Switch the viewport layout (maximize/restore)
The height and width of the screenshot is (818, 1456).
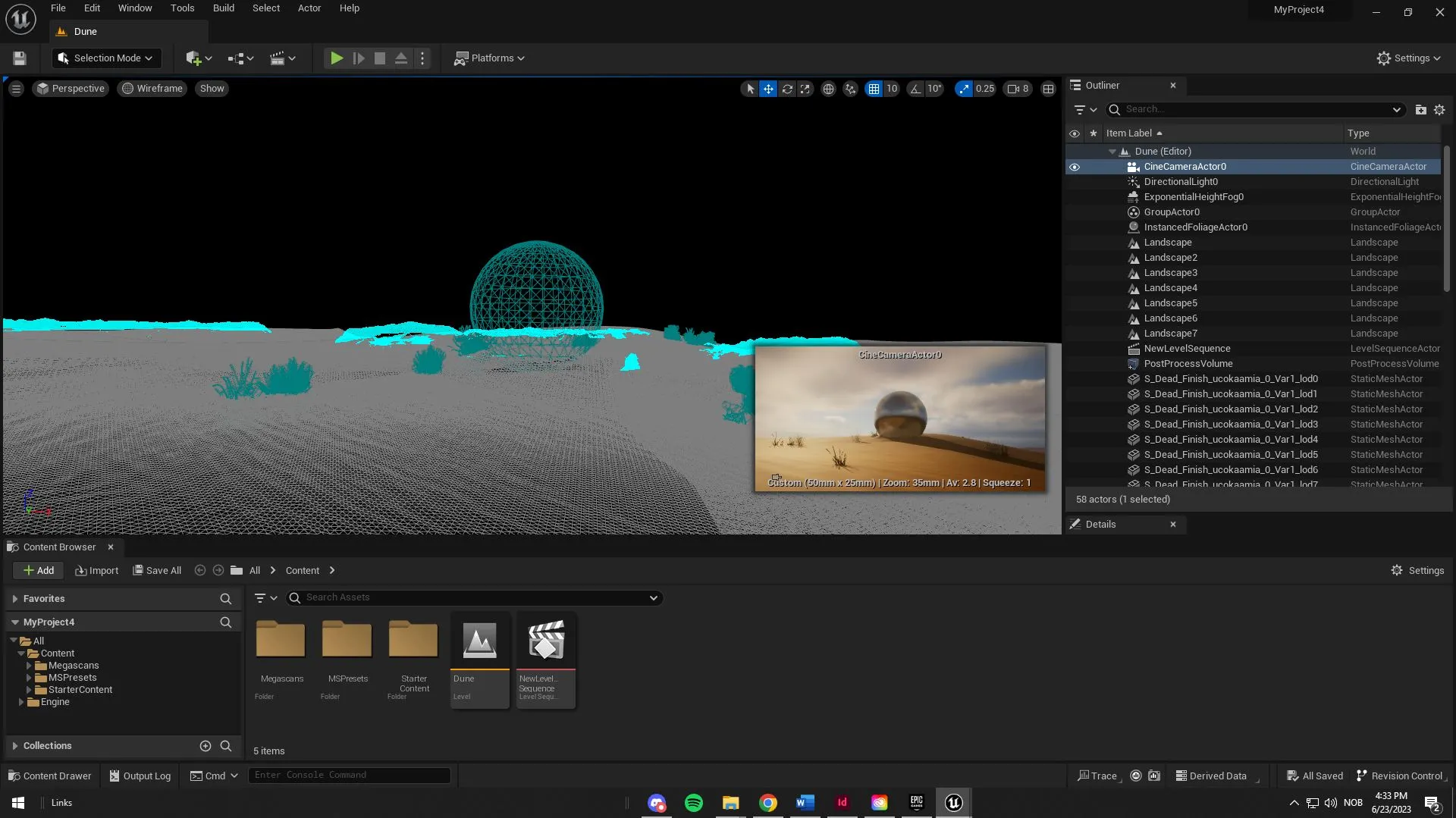coord(1048,89)
